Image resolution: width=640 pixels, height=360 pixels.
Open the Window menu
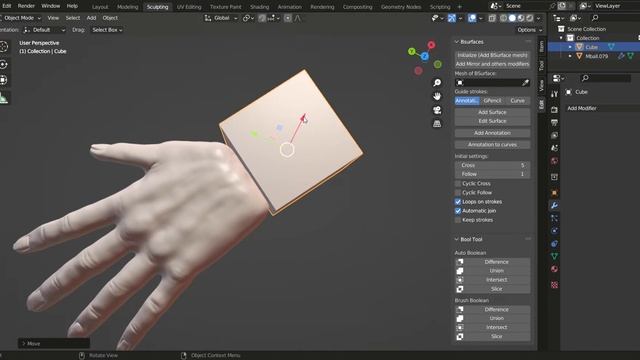pyautogui.click(x=51, y=6)
